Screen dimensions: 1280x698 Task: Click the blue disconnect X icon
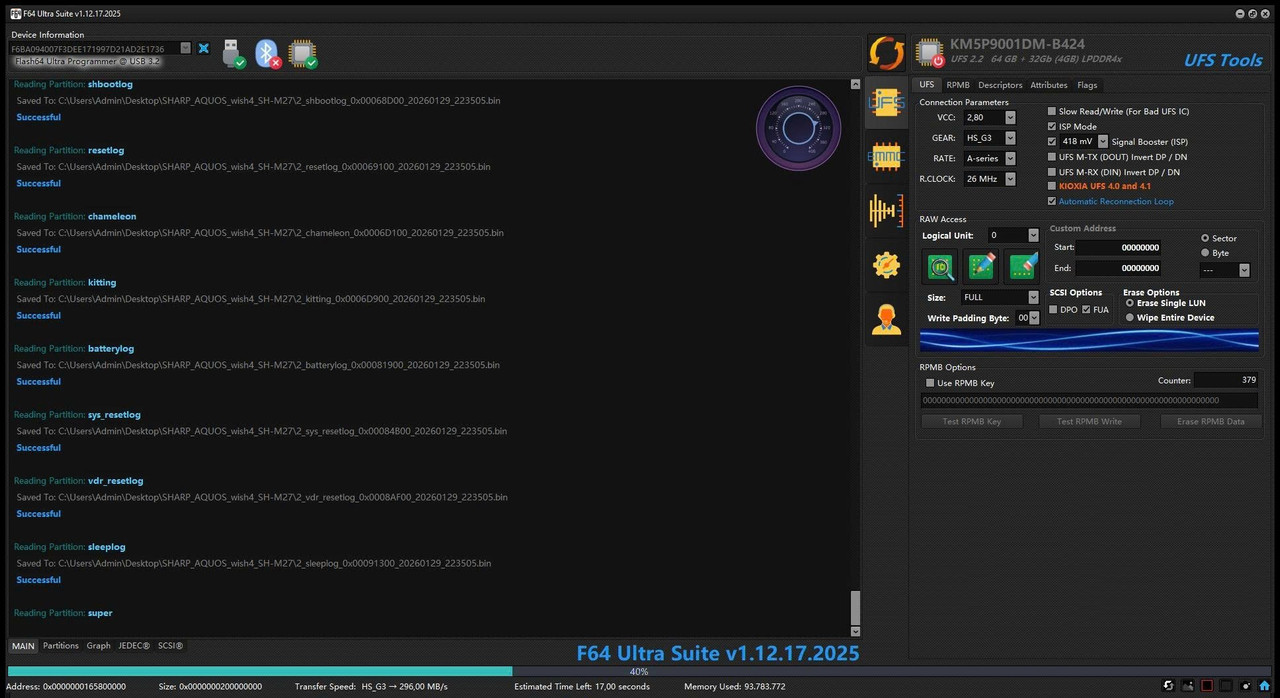tap(203, 48)
